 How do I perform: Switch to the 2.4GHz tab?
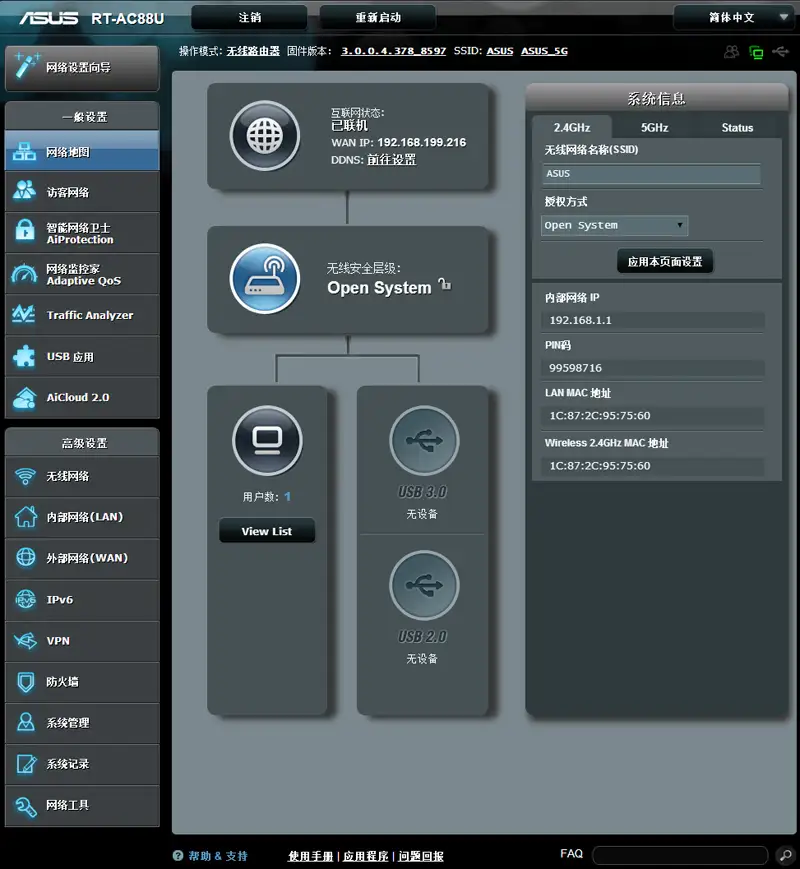pos(572,127)
